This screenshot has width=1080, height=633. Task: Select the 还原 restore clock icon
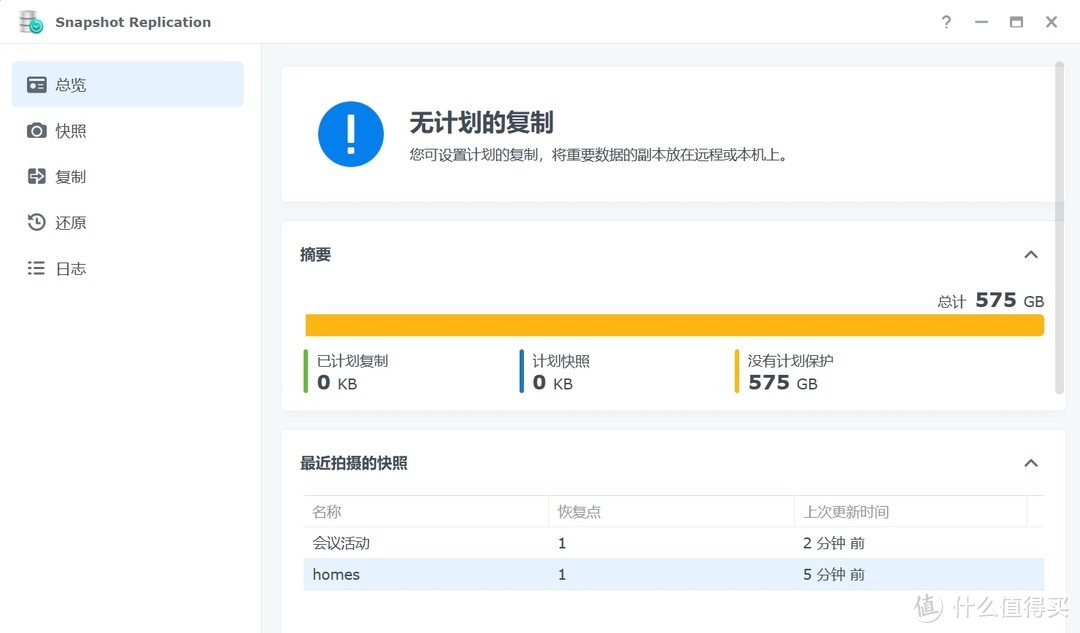(35, 222)
